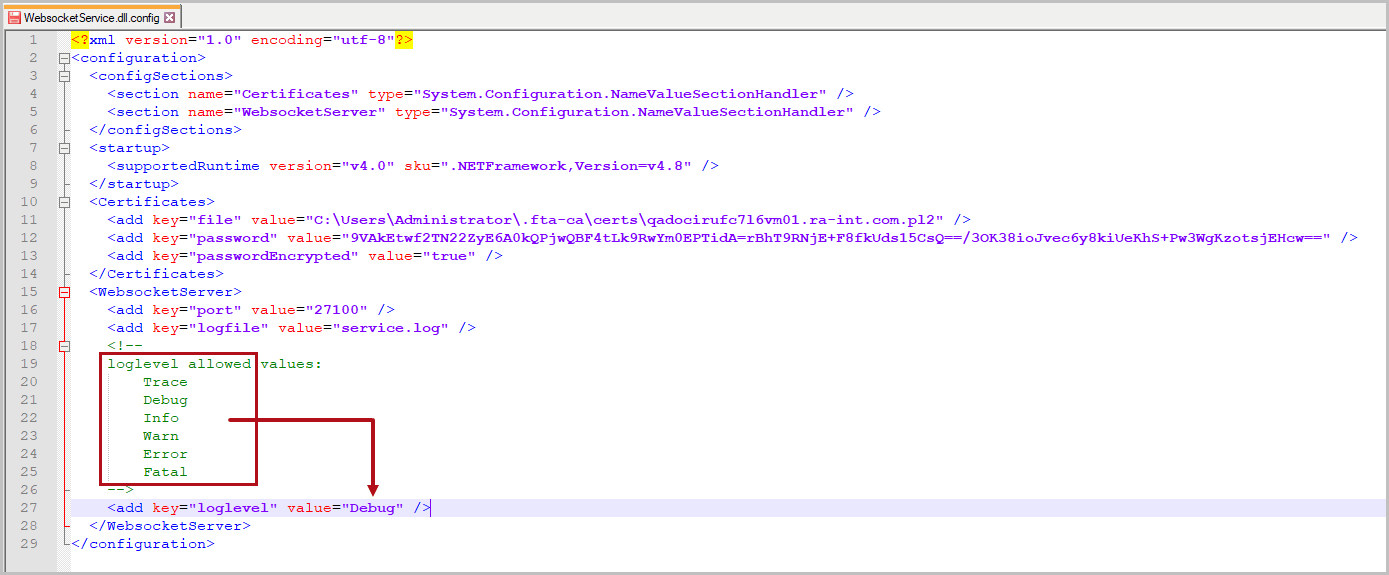Viewport: 1389px width, 575px height.
Task: Click the key "loglevel" attribute on line 27
Action: [x=215, y=508]
